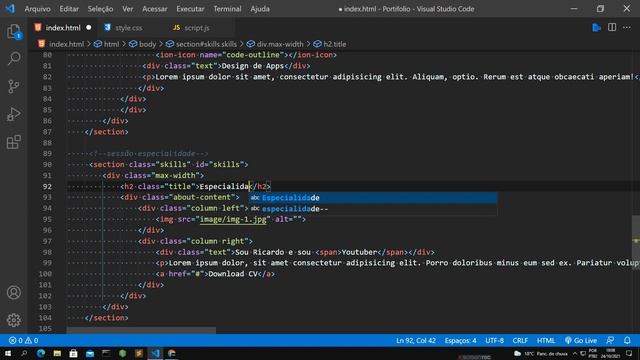Image resolution: width=640 pixels, height=360 pixels.
Task: Open the Windows Start button
Action: pyautogui.click(x=8, y=353)
